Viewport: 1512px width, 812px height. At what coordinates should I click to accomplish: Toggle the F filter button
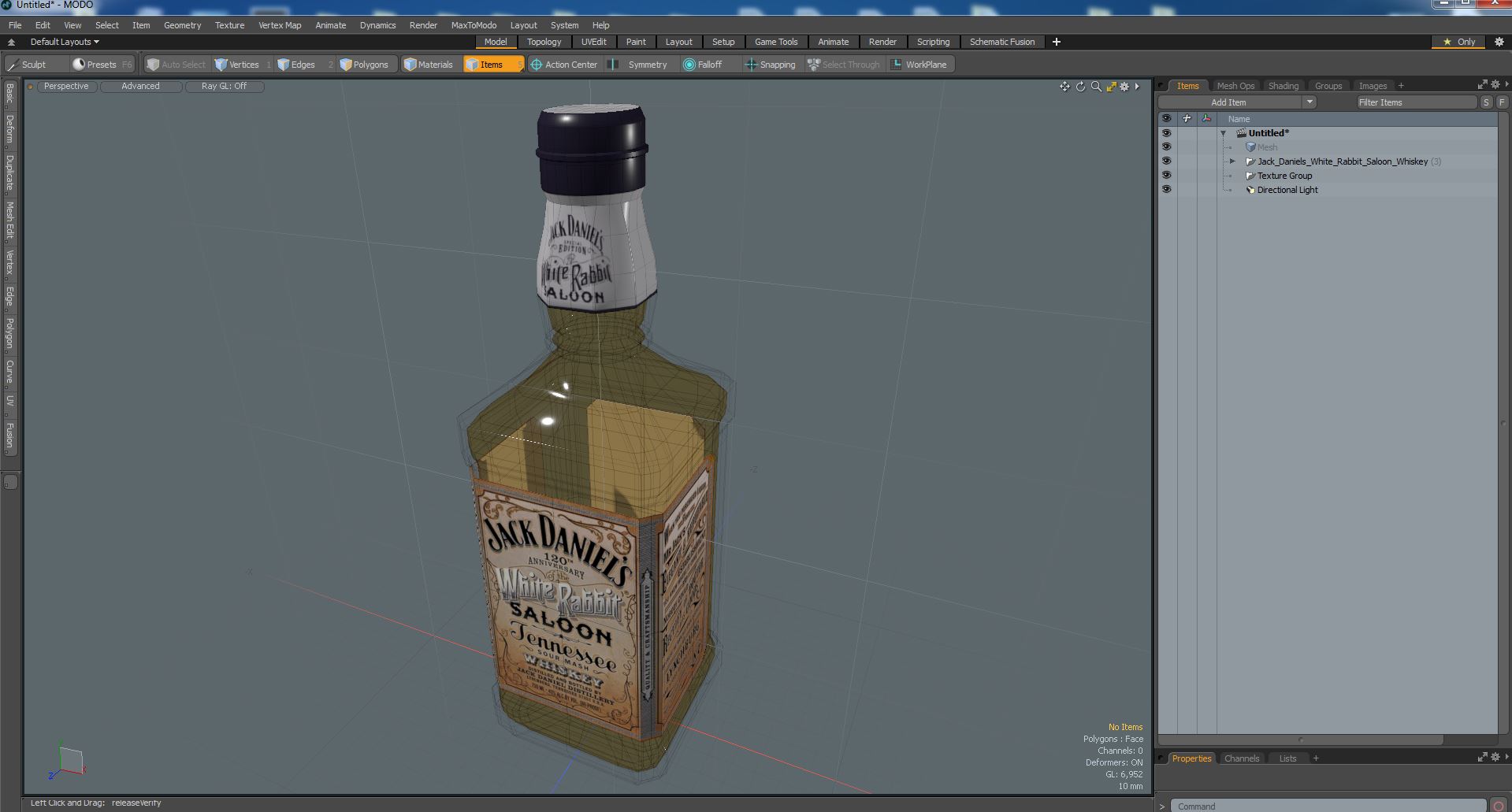pos(1502,102)
